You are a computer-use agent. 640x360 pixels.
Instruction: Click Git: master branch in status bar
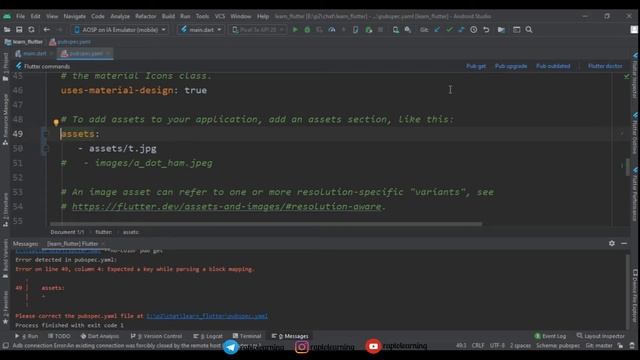pyautogui.click(x=599, y=346)
